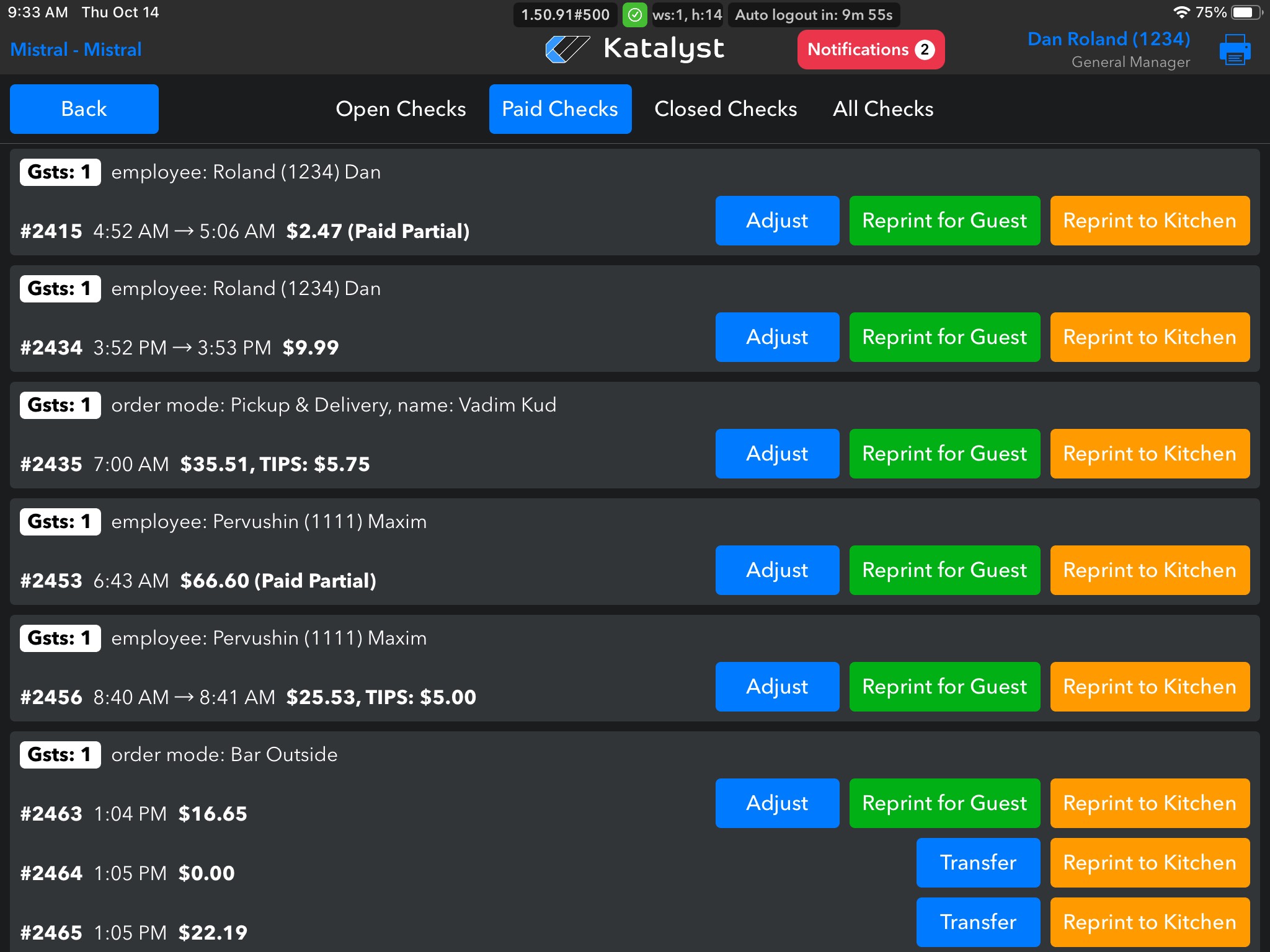The height and width of the screenshot is (952, 1270).
Task: Open the Dan Roland (1234) user profile
Action: click(x=1109, y=40)
